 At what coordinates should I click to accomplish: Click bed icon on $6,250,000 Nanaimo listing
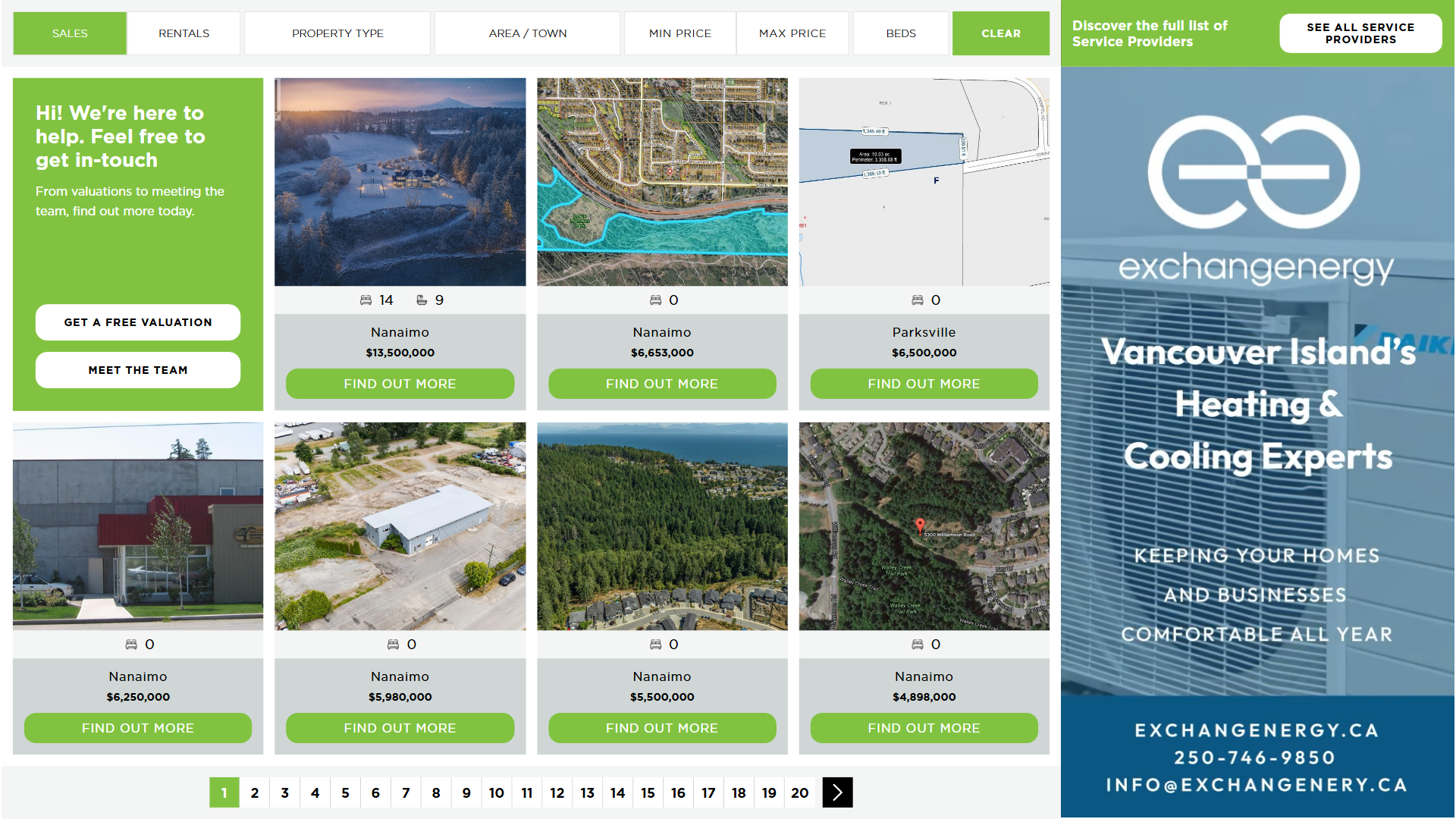coord(131,645)
